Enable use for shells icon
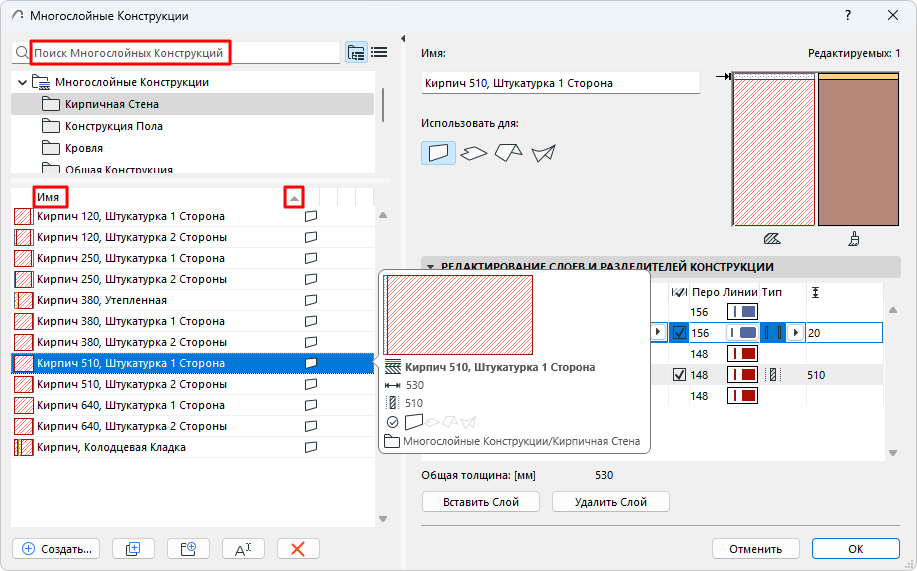917x571 pixels. 543,153
